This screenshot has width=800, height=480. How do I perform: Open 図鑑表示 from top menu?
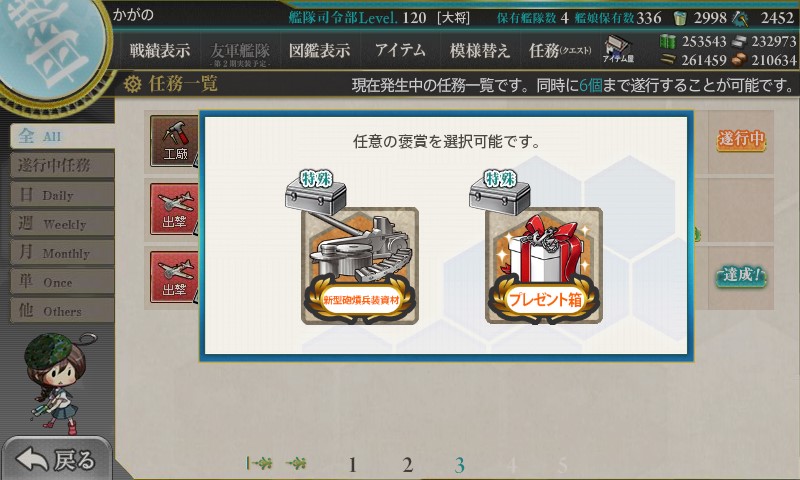(x=319, y=50)
